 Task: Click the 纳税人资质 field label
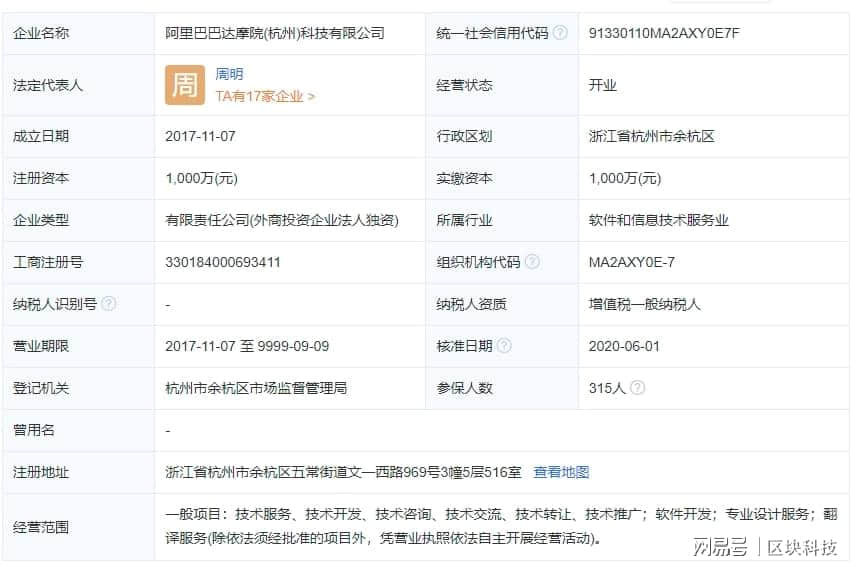(472, 304)
